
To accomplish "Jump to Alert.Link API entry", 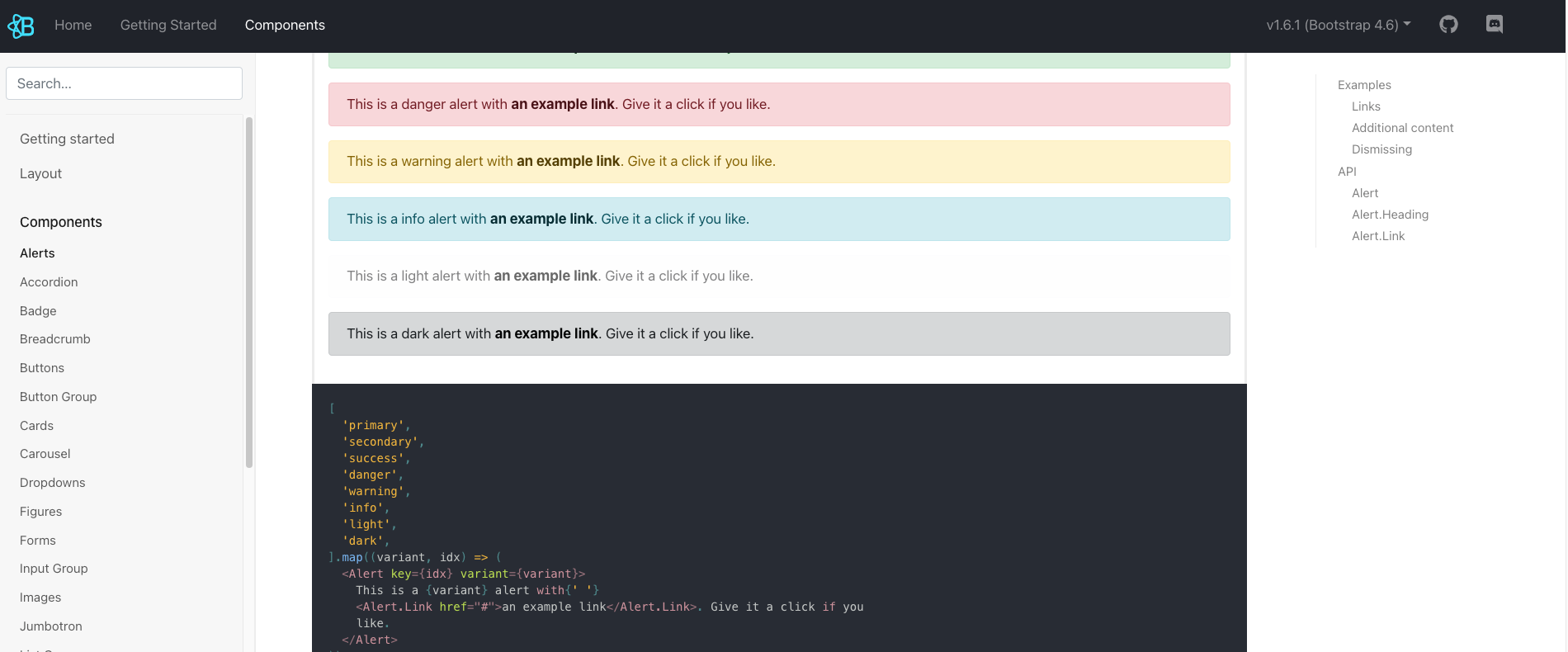I will [x=1378, y=236].
